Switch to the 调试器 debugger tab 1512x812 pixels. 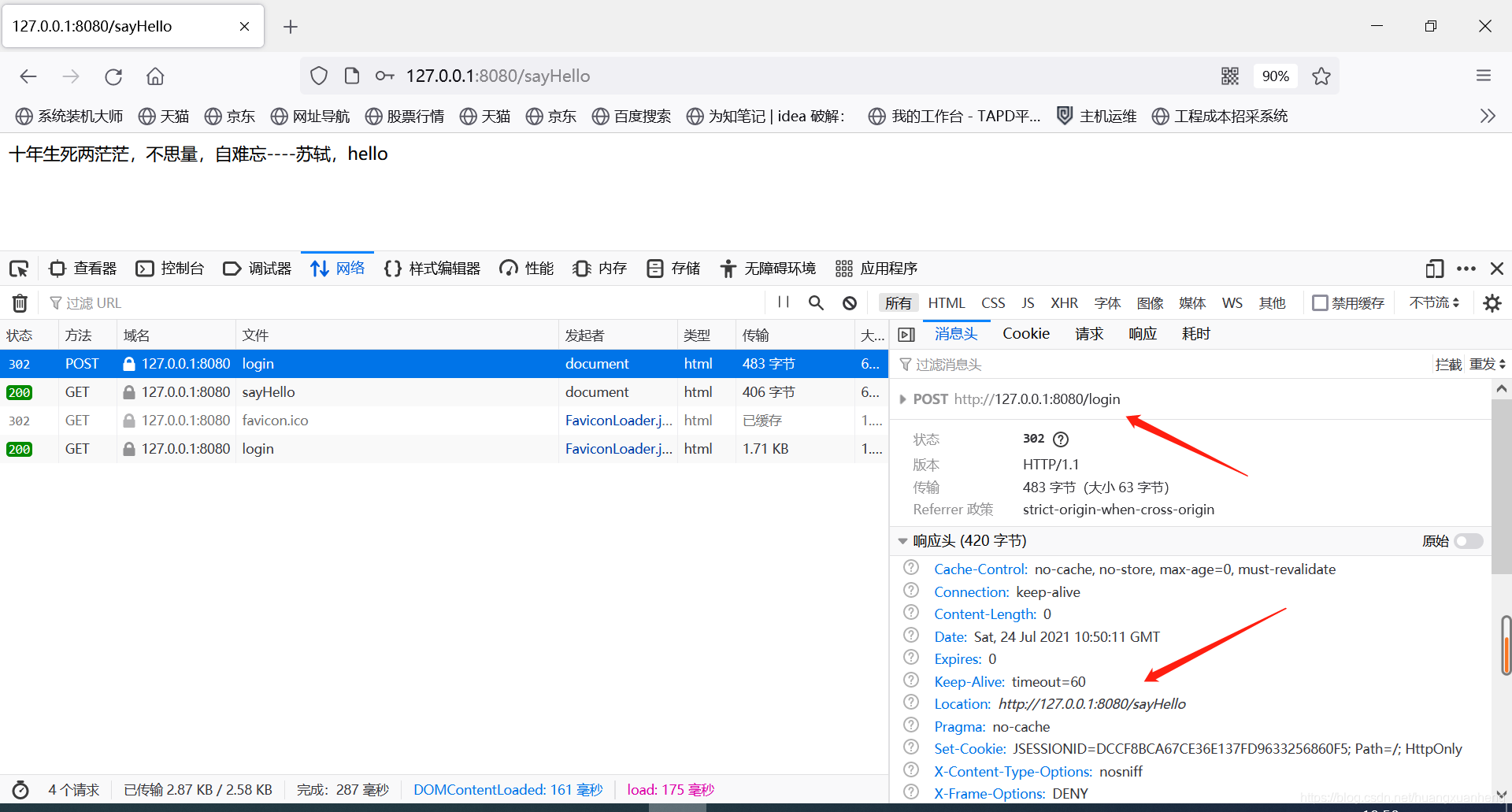pos(258,269)
